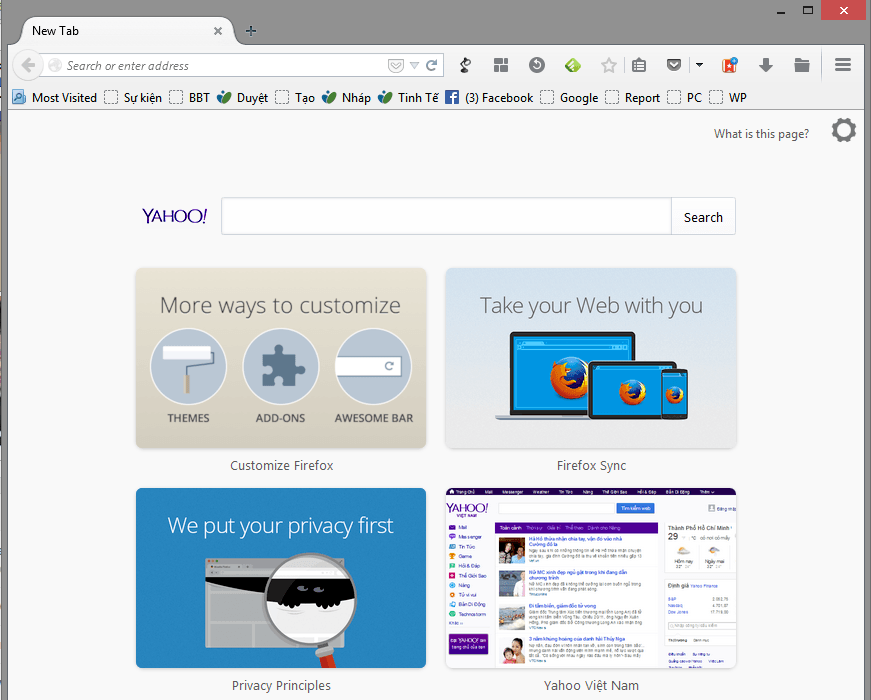Open Privacy Principles tile
Screen dimensions: 871x700
click(281, 578)
